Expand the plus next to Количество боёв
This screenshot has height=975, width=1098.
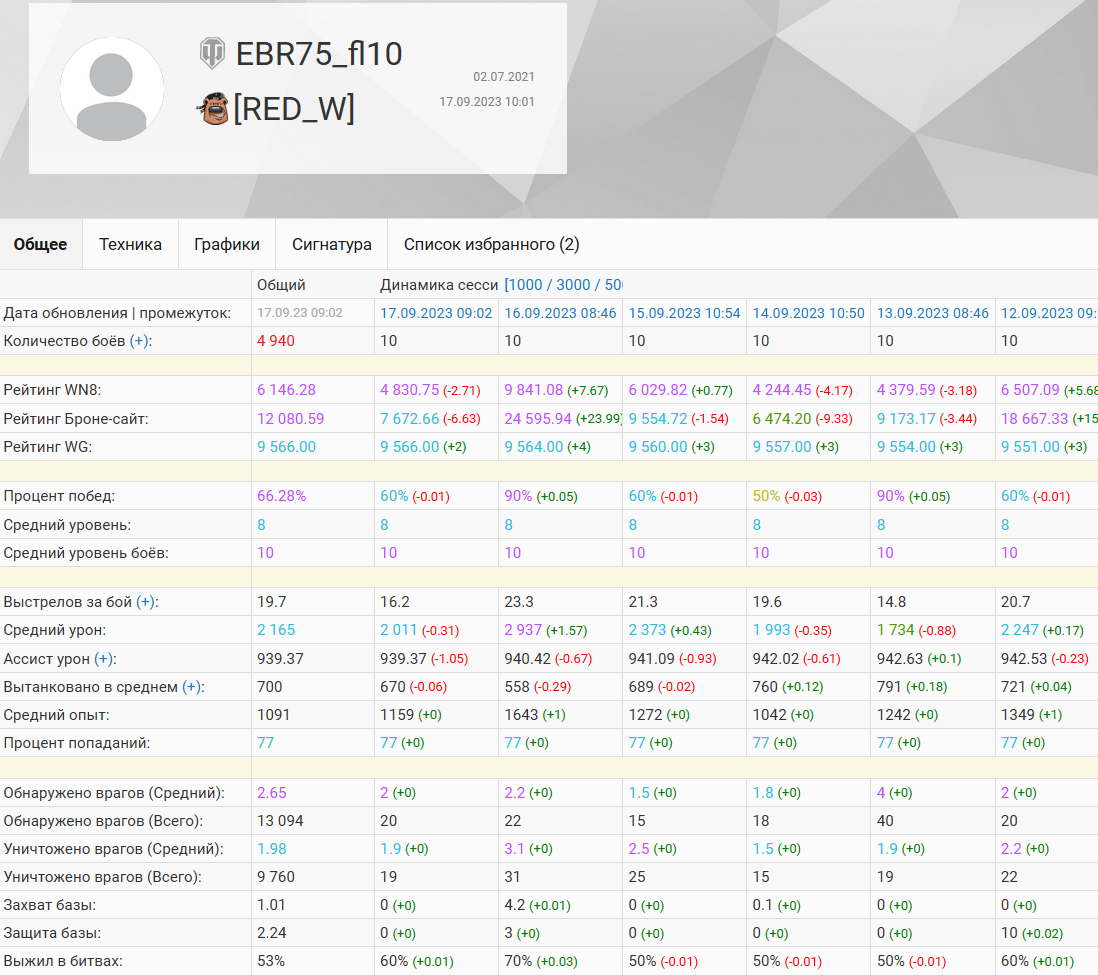(140, 341)
